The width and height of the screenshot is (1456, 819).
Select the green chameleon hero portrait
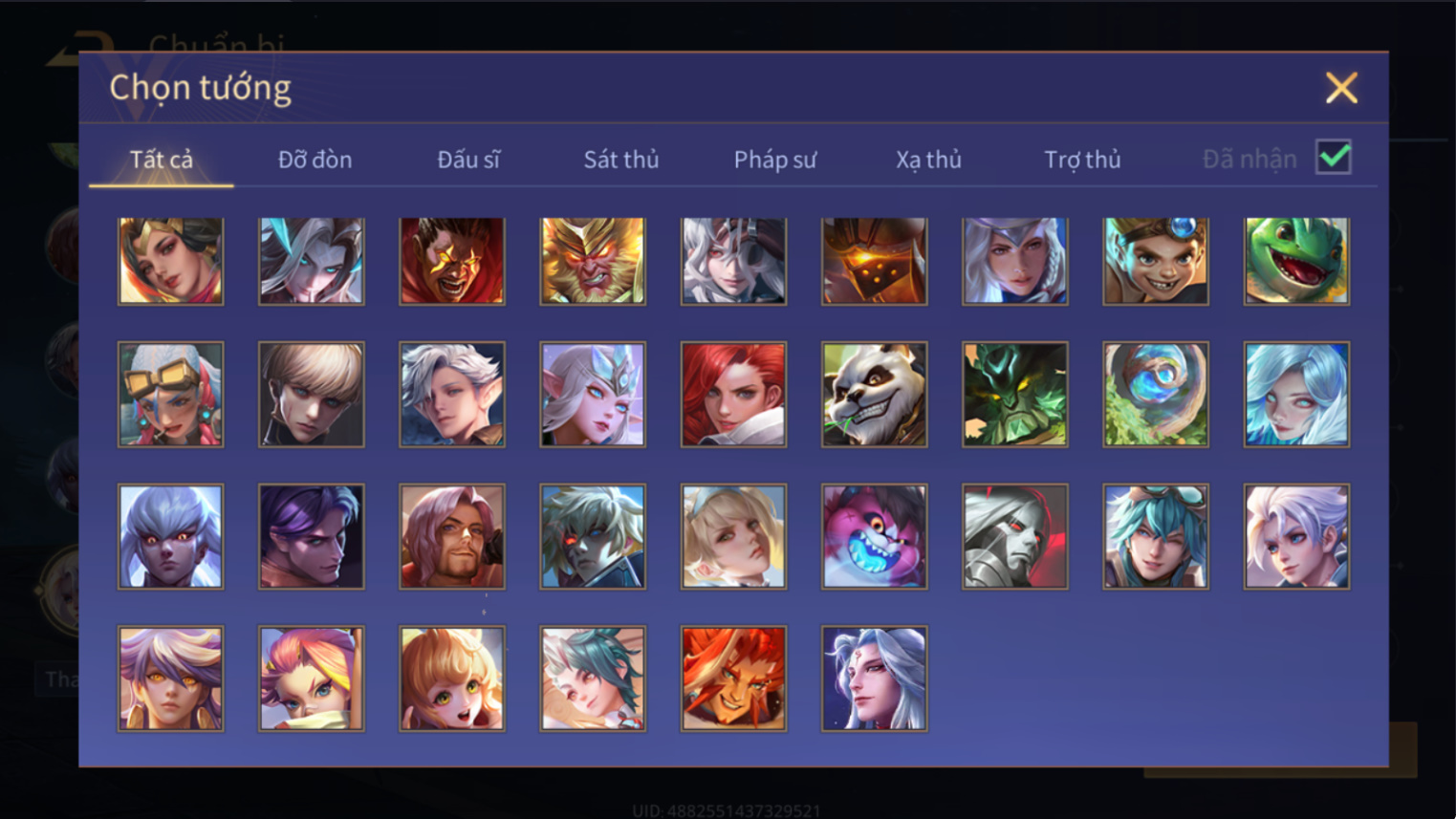point(1296,261)
